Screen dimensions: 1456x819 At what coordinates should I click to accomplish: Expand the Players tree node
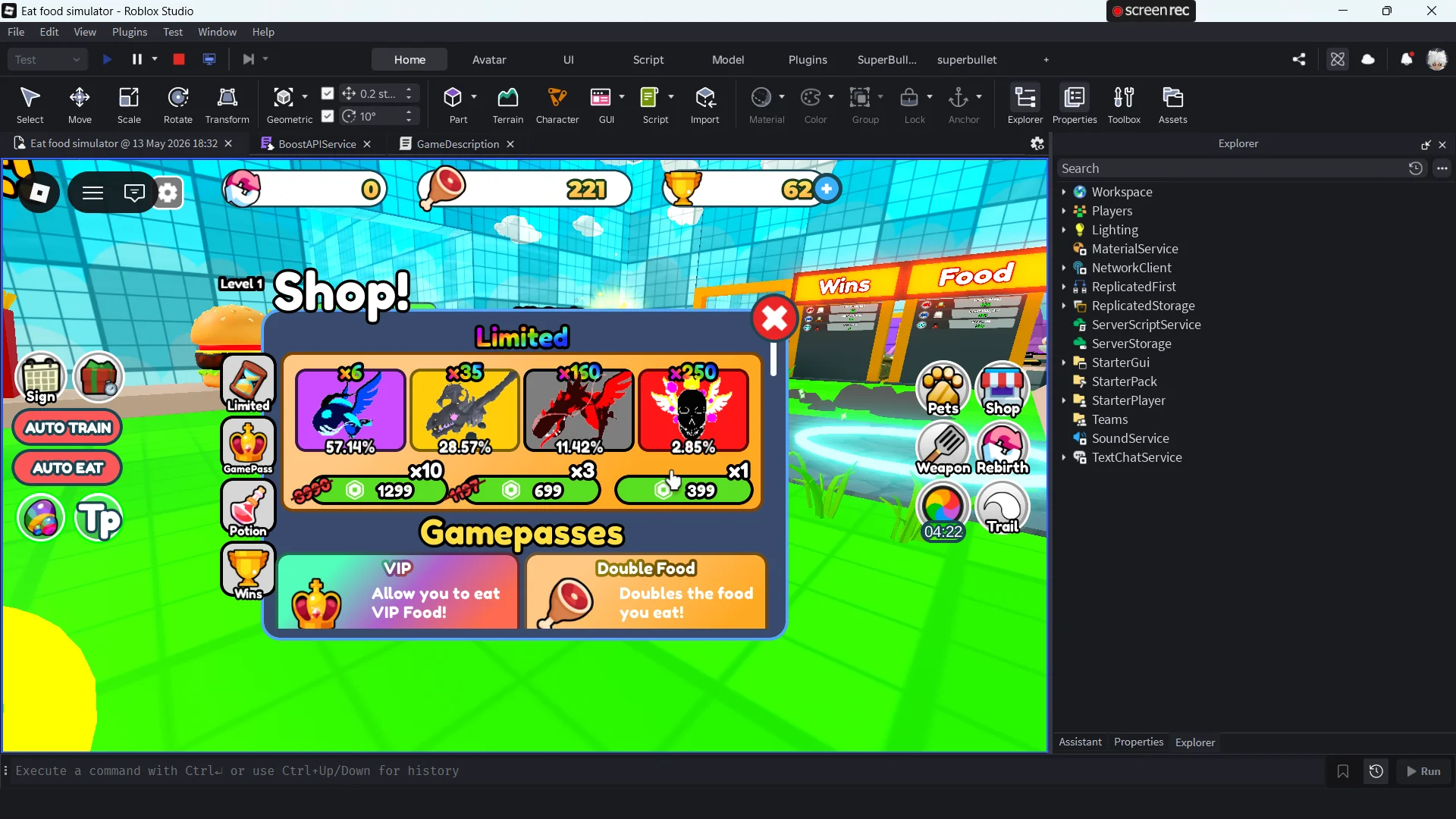click(x=1064, y=211)
